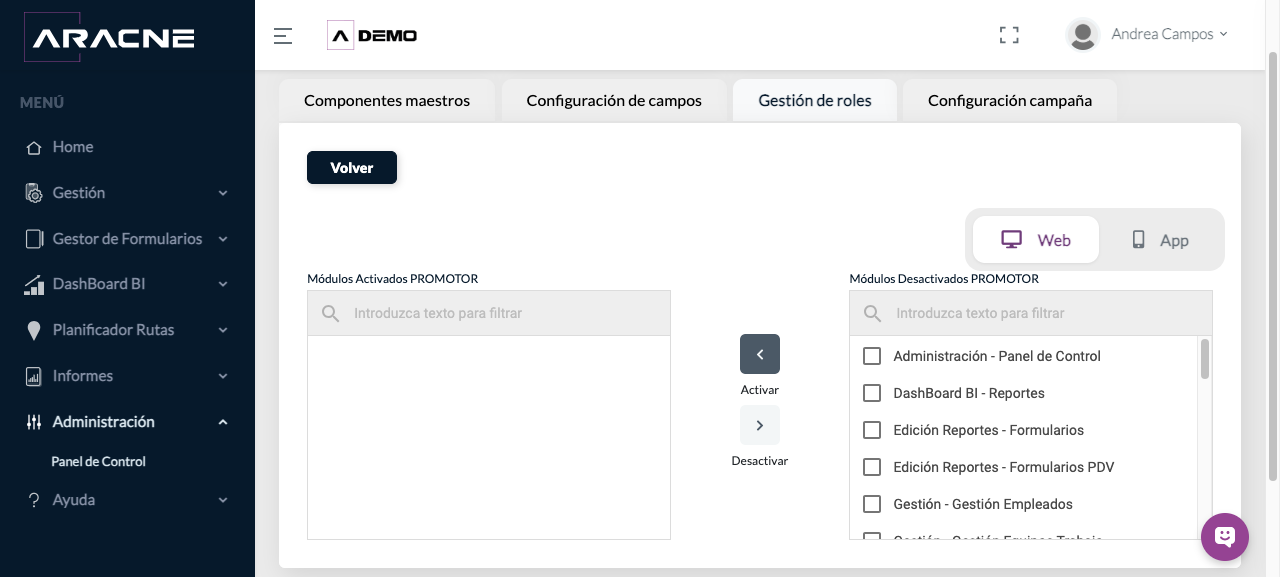The height and width of the screenshot is (577, 1280).
Task: Open the purple chat widget
Action: pyautogui.click(x=1225, y=537)
